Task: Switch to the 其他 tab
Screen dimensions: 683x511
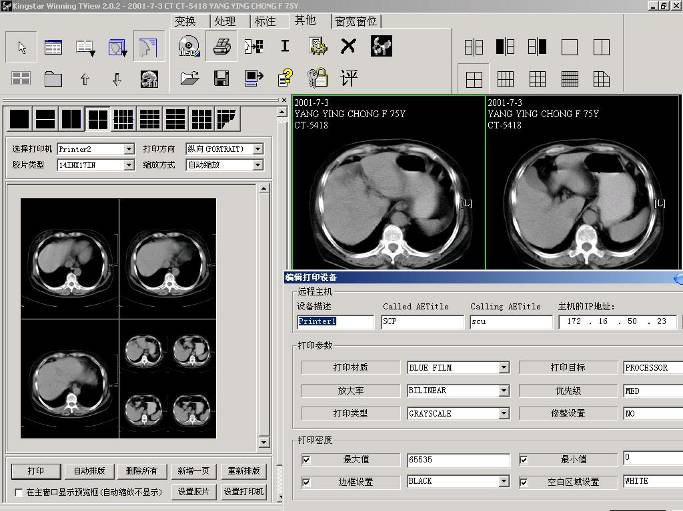Action: click(x=305, y=20)
